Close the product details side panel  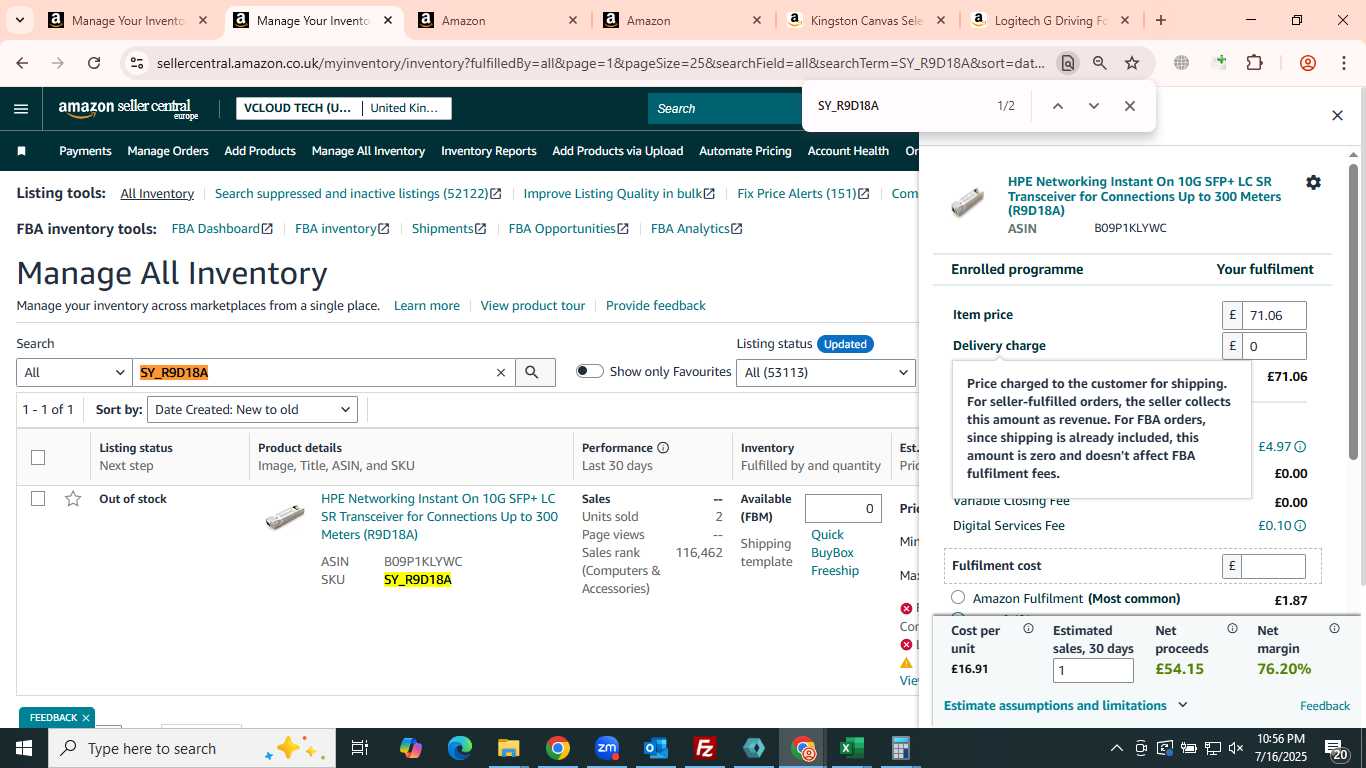click(1337, 116)
